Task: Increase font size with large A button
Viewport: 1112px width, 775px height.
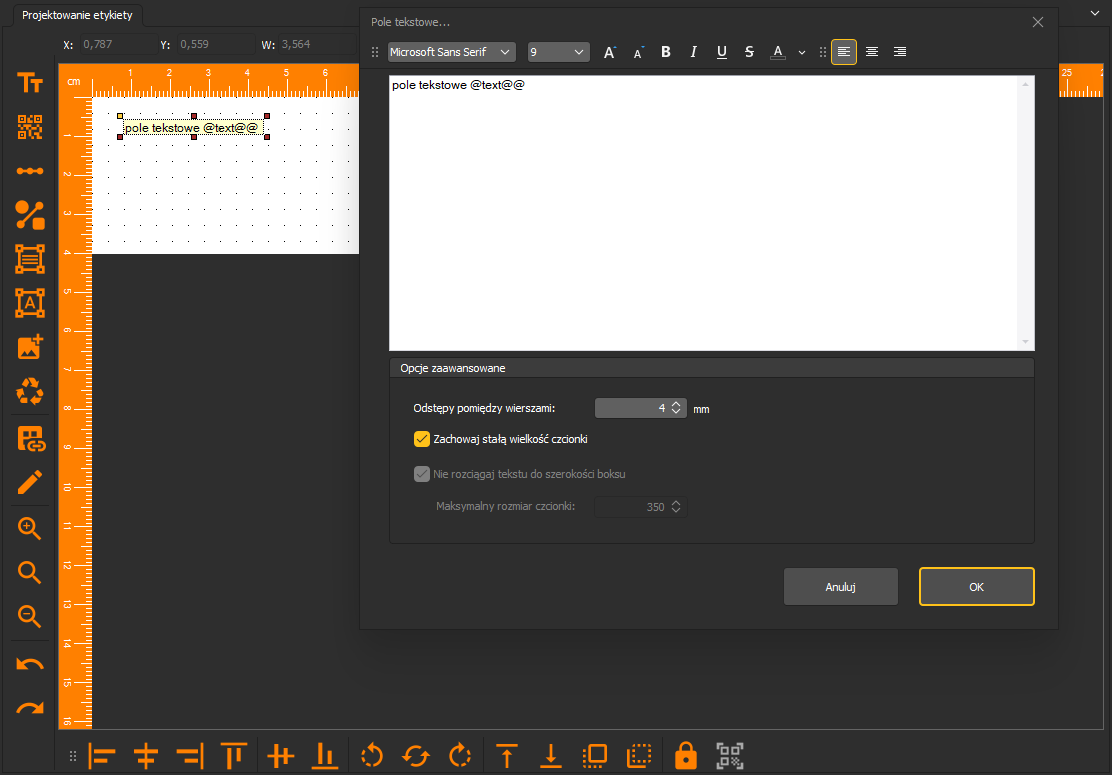Action: tap(609, 52)
